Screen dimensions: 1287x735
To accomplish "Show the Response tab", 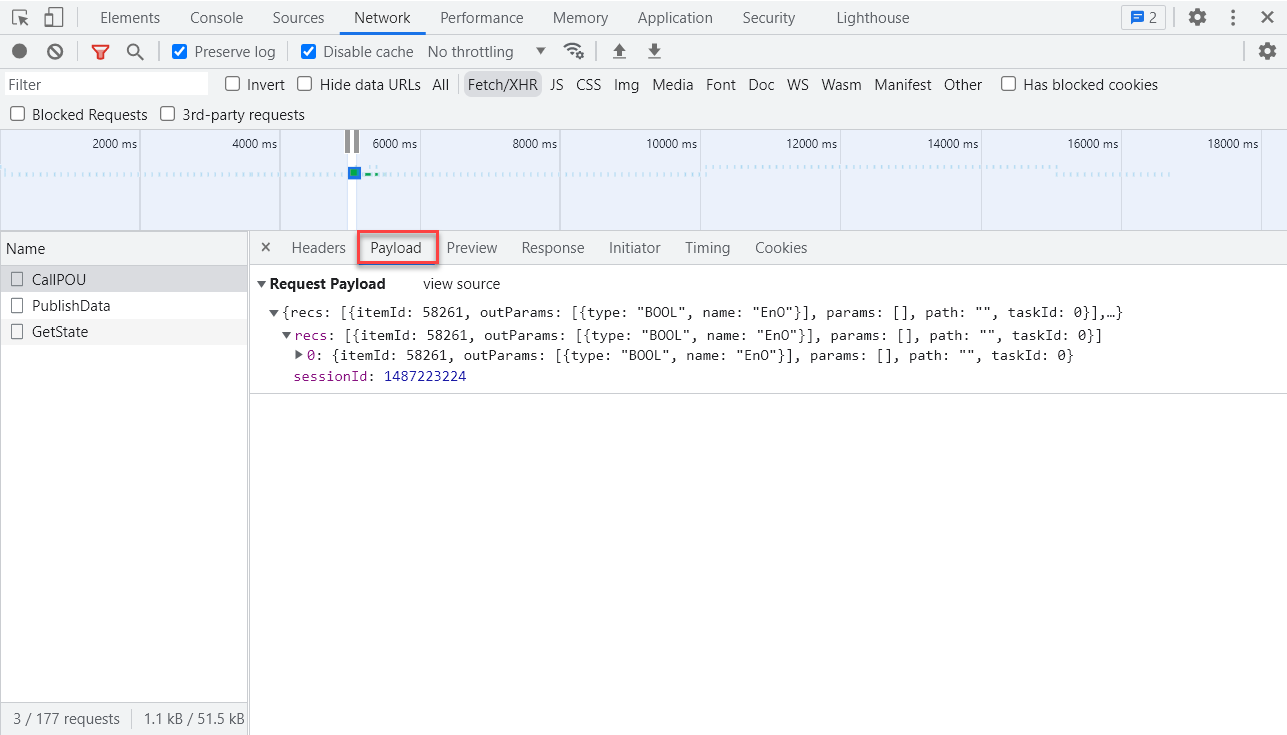I will pyautogui.click(x=553, y=248).
